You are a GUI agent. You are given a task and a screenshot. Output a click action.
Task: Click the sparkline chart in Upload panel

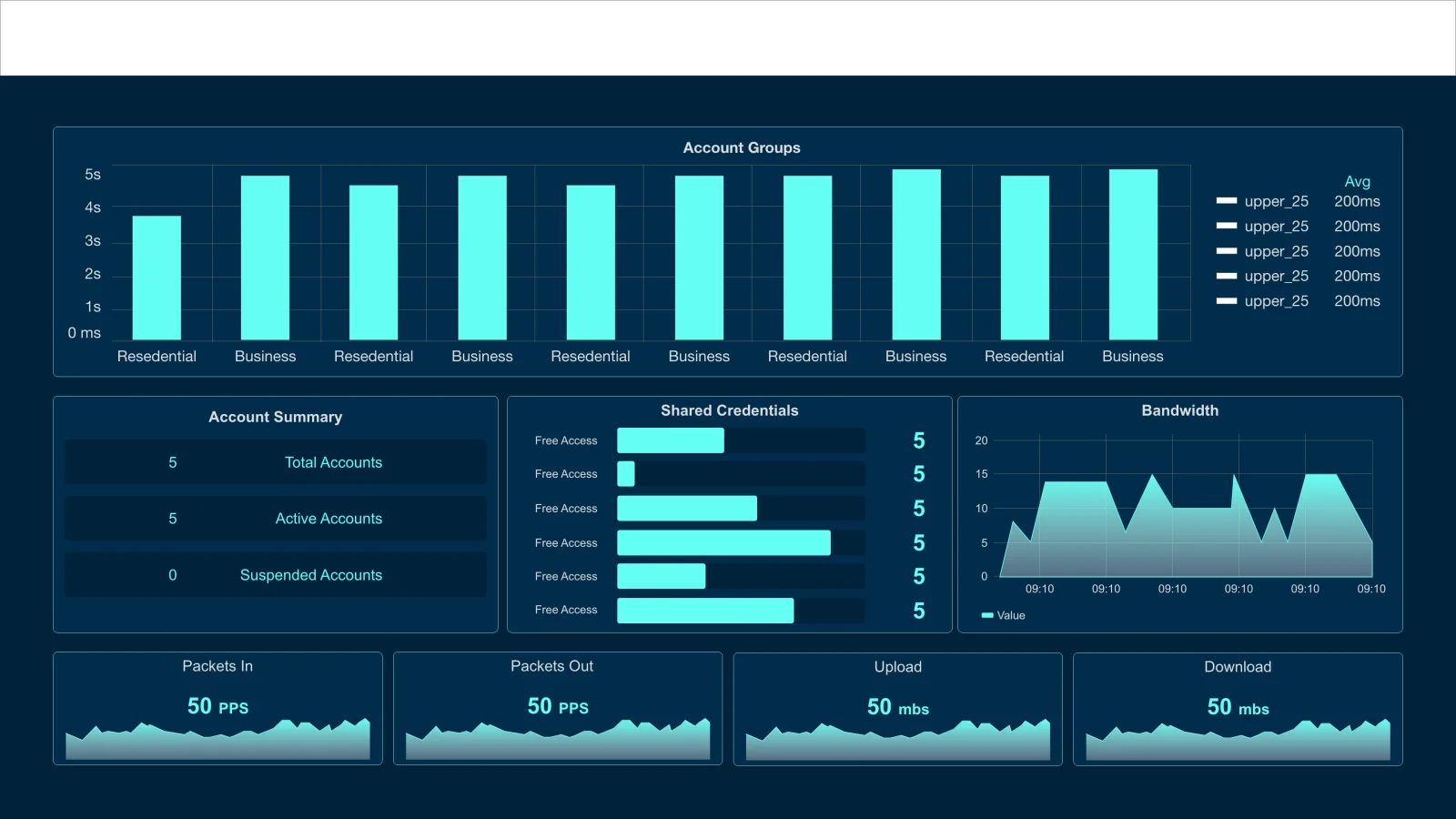898,741
